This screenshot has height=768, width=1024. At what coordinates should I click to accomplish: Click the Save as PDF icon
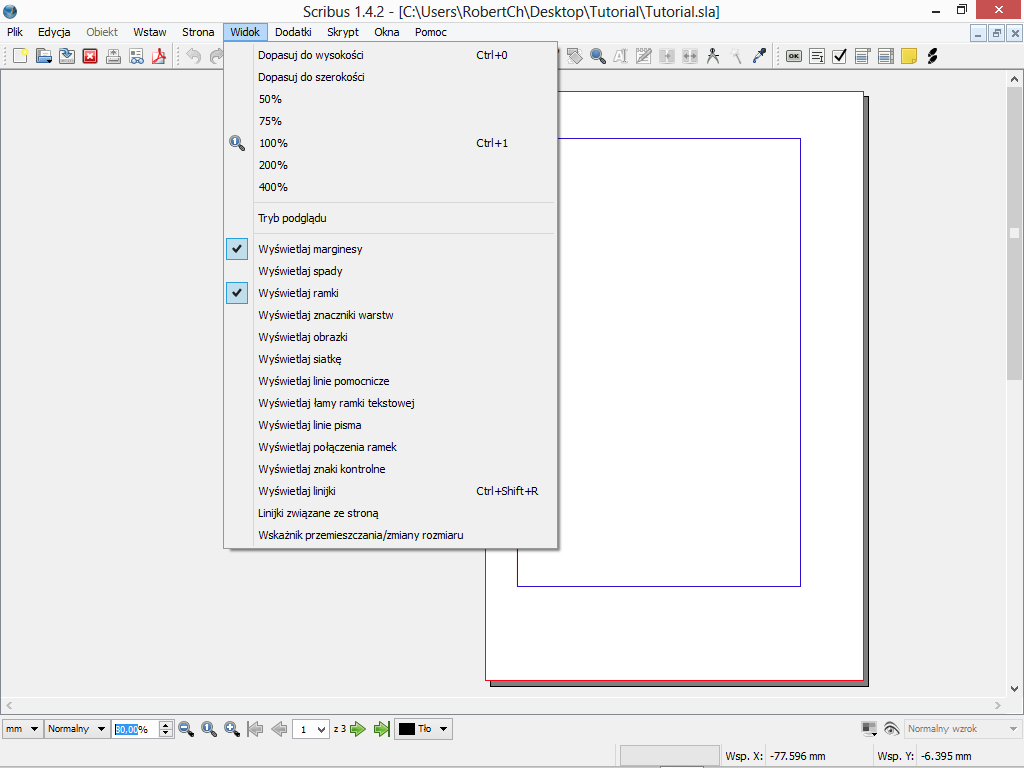point(159,56)
